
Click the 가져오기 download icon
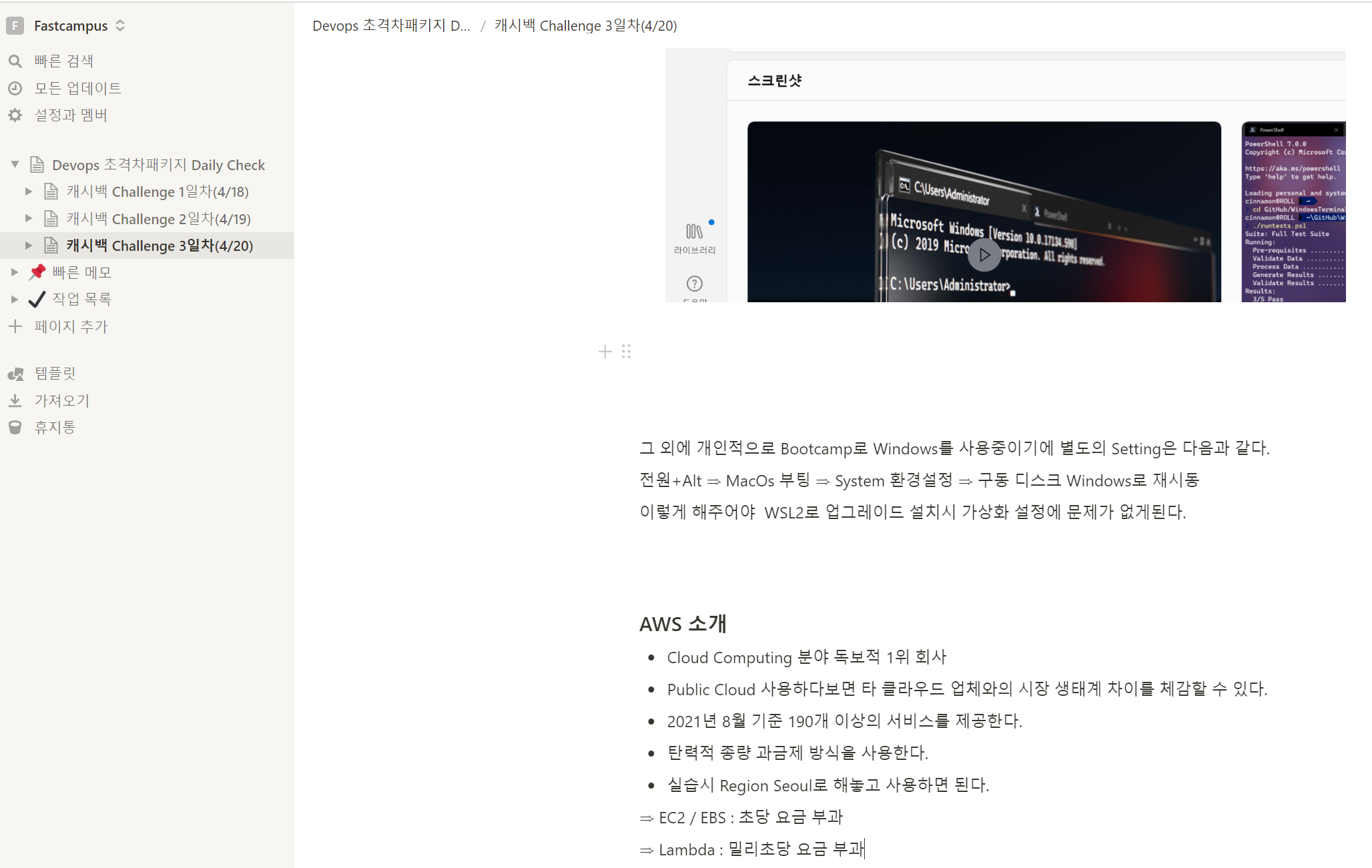15,400
